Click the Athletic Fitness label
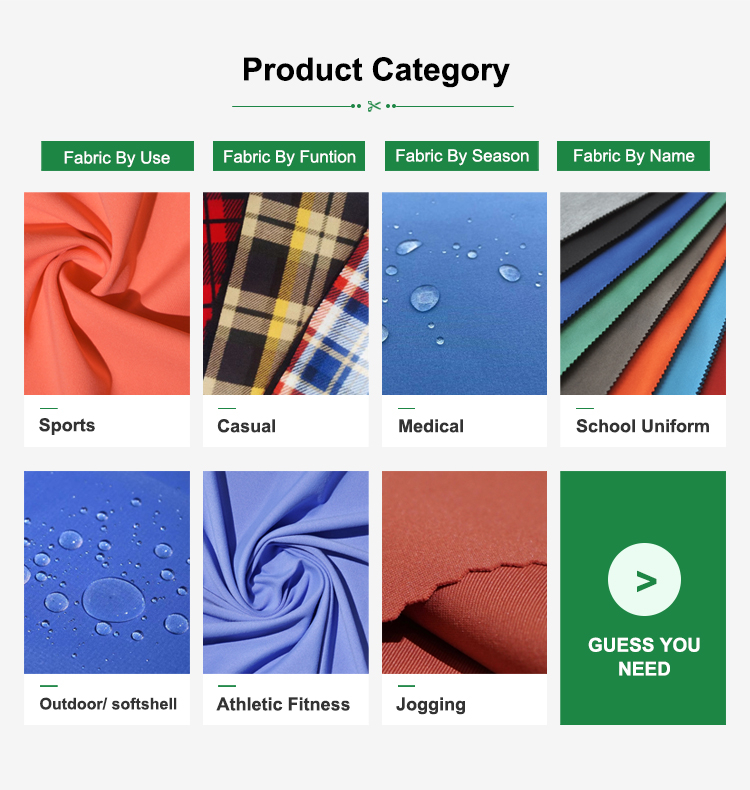The width and height of the screenshot is (750, 790). 283,704
